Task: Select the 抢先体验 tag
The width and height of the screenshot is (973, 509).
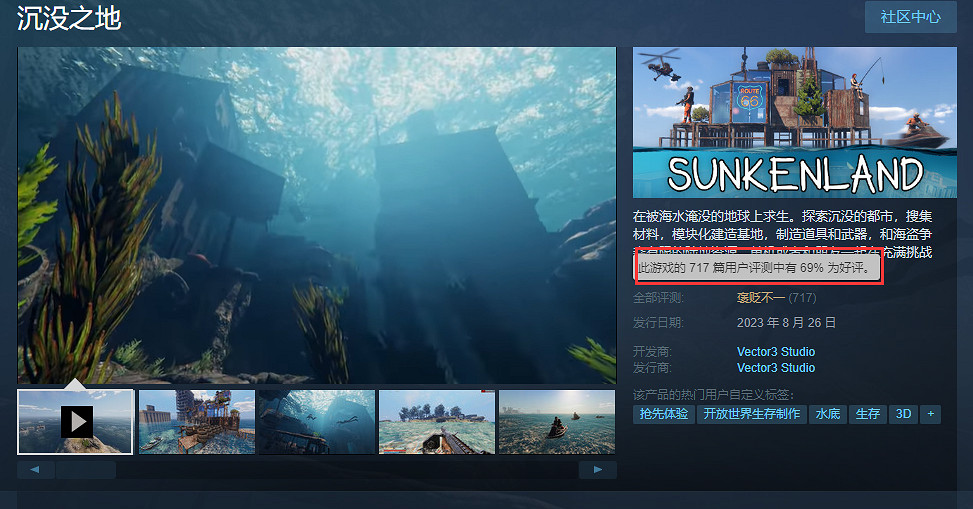Action: pyautogui.click(x=663, y=414)
